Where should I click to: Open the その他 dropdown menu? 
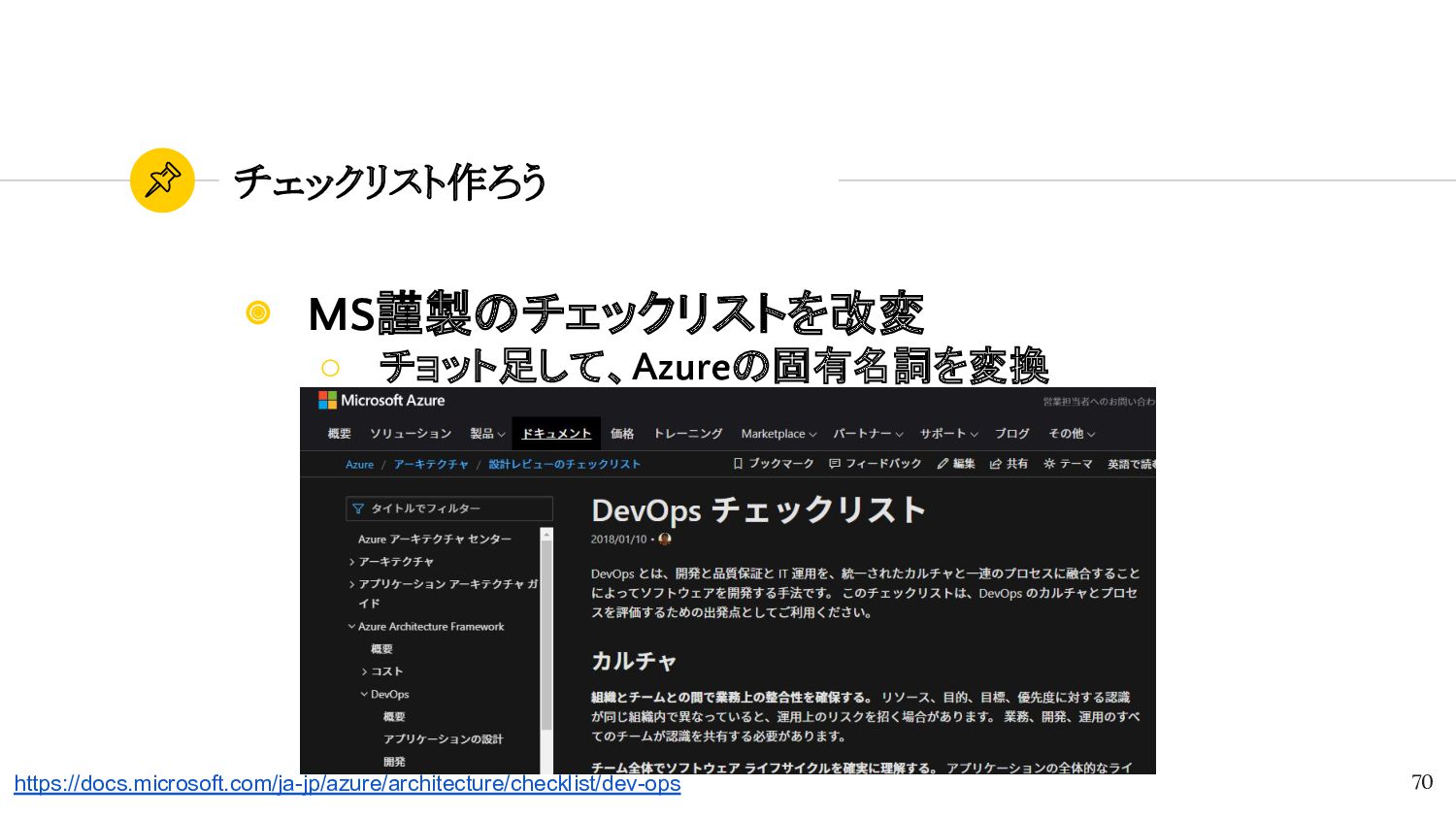tap(1072, 434)
